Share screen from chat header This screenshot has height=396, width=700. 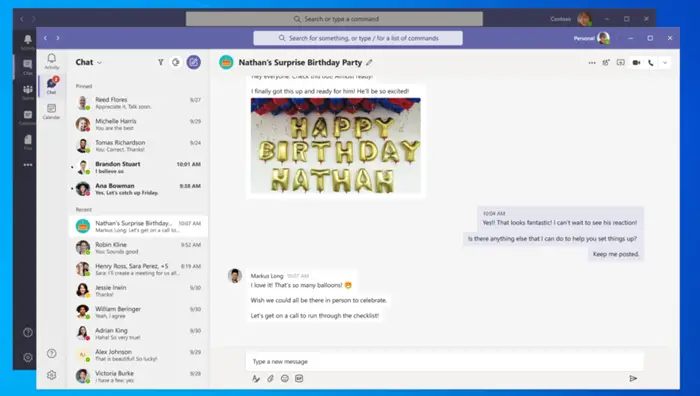621,63
